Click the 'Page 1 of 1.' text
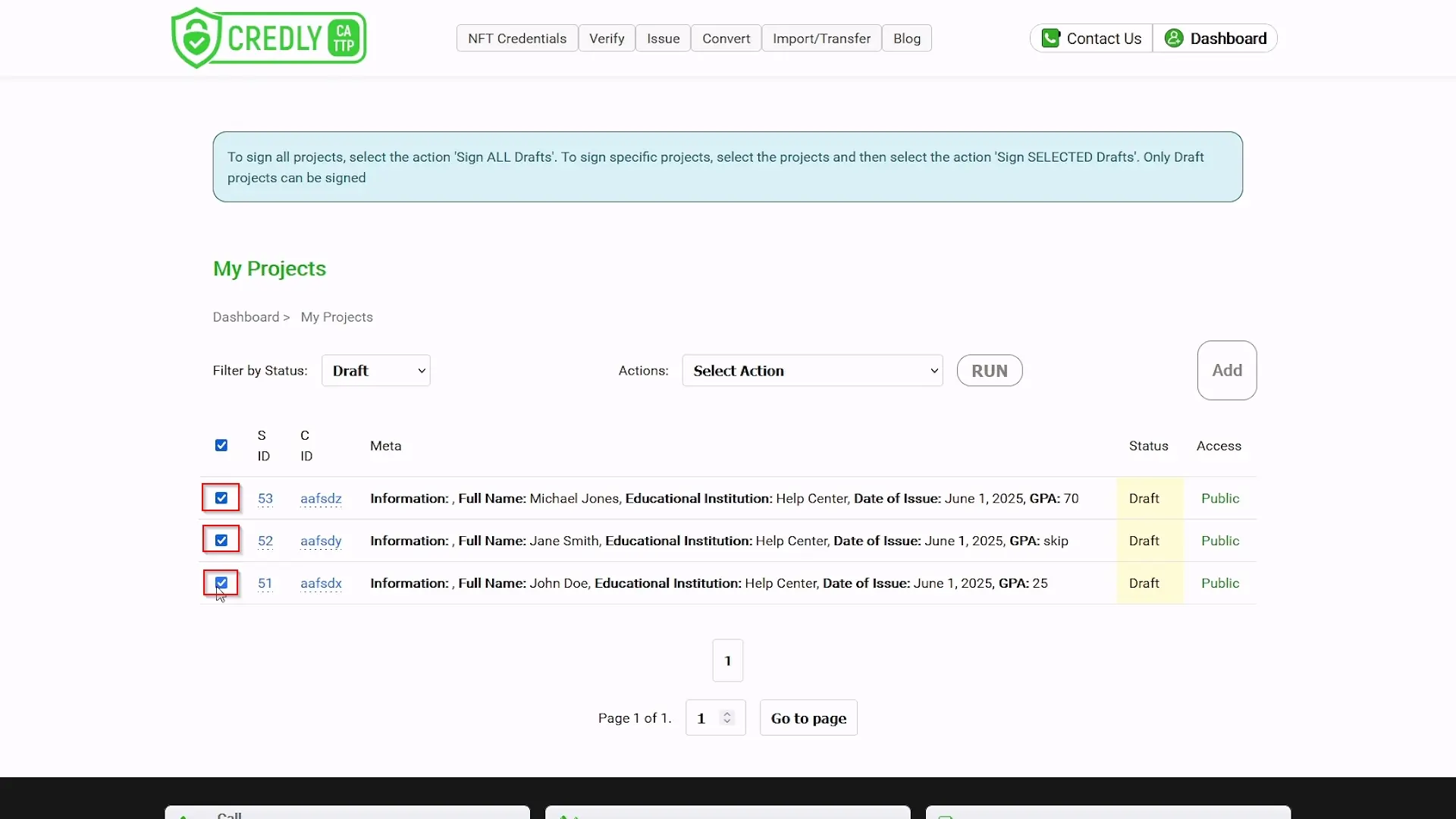 (x=635, y=718)
